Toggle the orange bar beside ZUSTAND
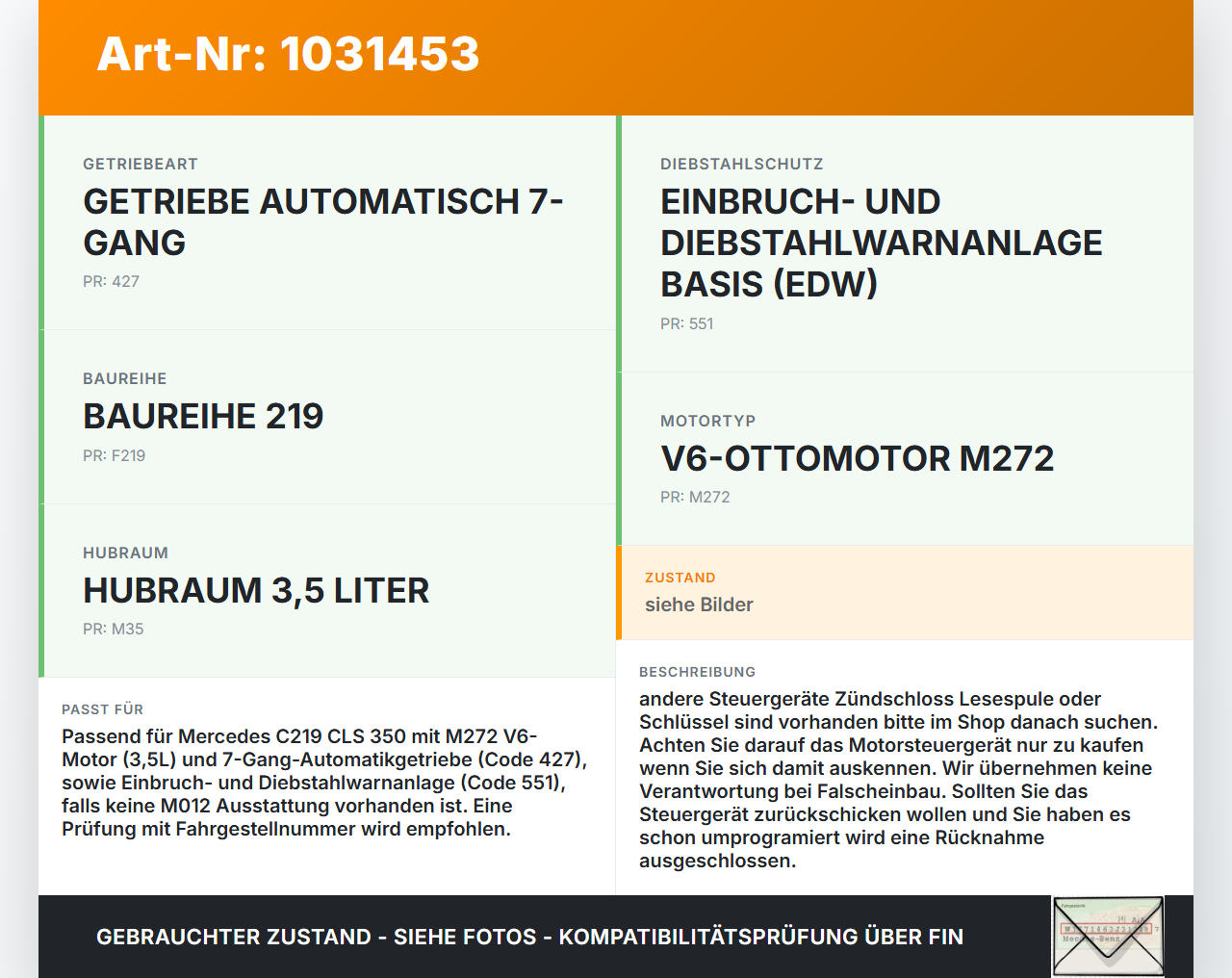This screenshot has width=1232, height=978. point(619,593)
